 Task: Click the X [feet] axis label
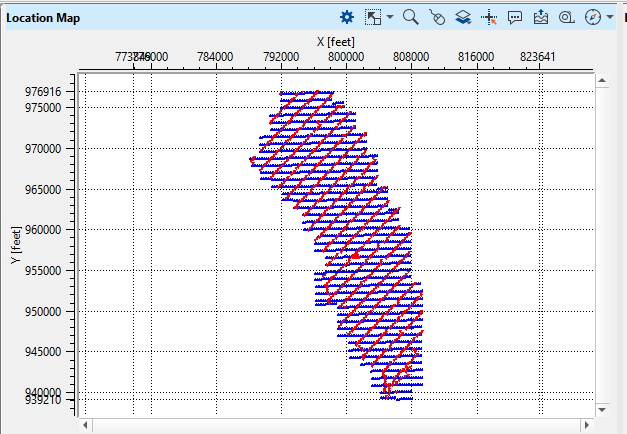[335, 41]
